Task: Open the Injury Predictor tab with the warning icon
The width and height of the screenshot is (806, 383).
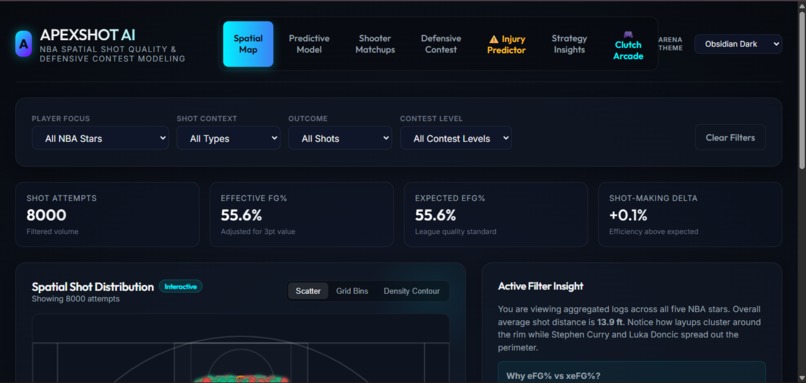Action: pyautogui.click(x=506, y=44)
